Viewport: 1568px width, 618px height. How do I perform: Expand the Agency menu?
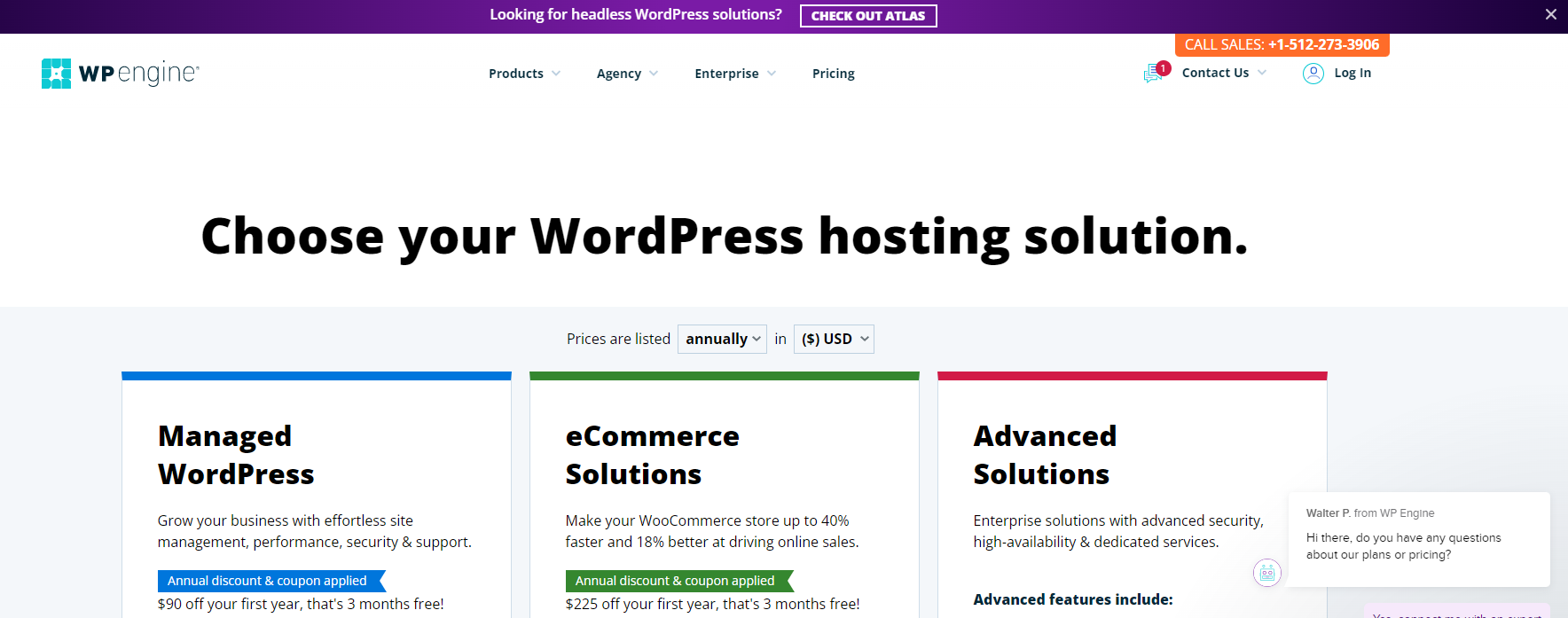coord(627,74)
